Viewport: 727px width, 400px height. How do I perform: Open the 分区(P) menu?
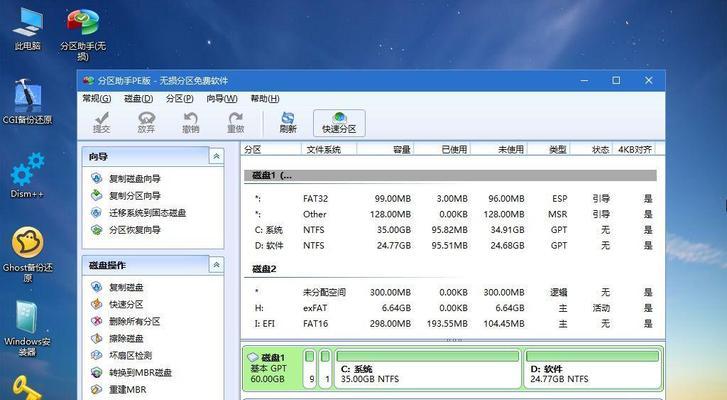[x=179, y=98]
